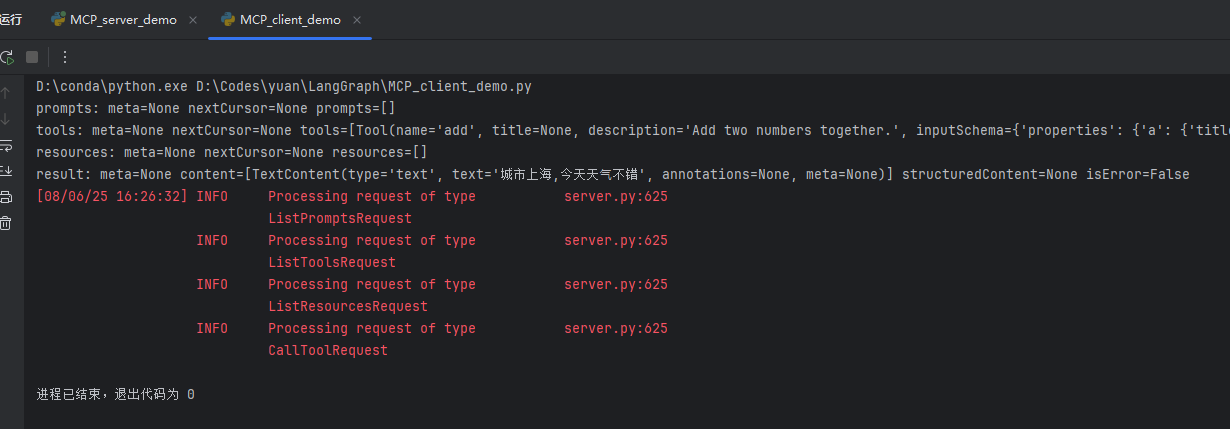Select the MCP_client_demo run tab

[x=289, y=20]
